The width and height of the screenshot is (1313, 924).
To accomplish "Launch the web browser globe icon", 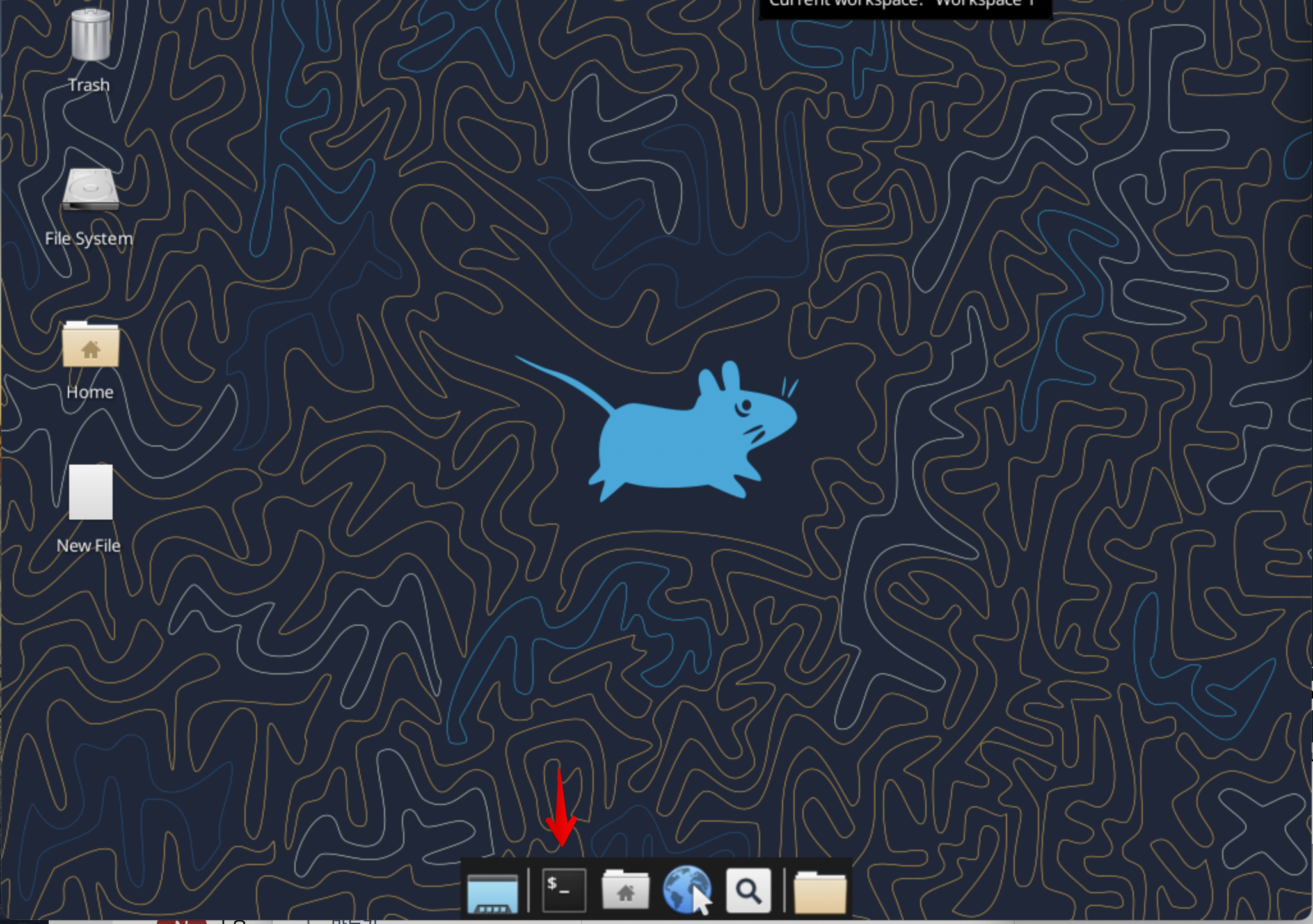I will (x=685, y=889).
